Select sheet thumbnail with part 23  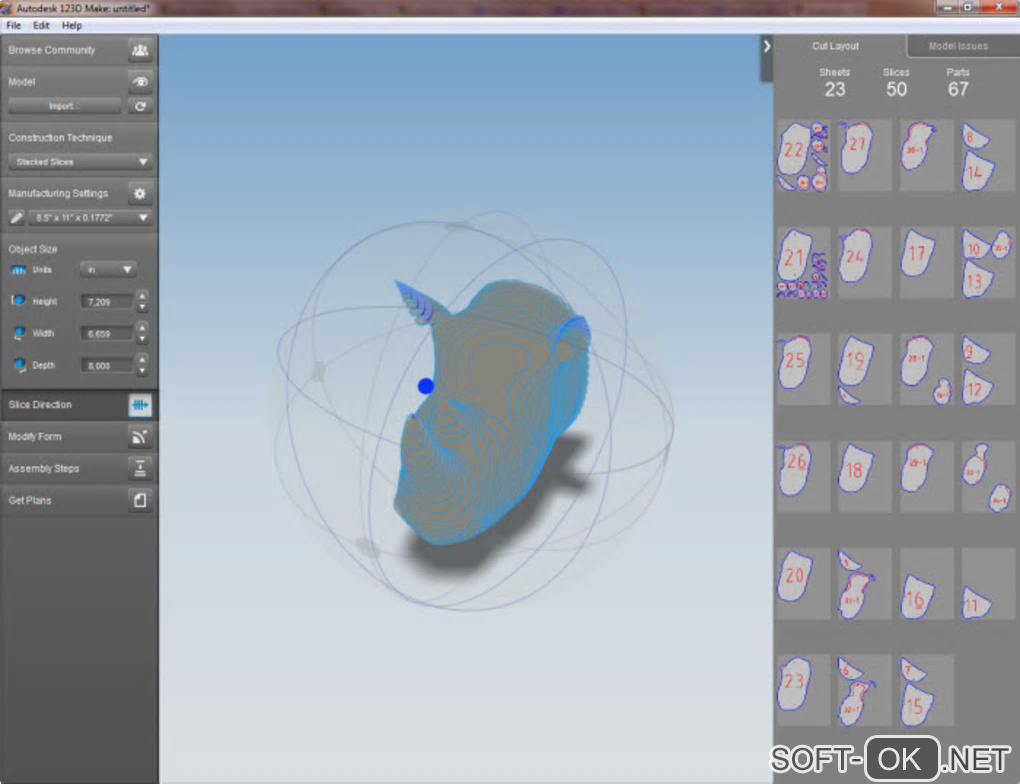(803, 690)
